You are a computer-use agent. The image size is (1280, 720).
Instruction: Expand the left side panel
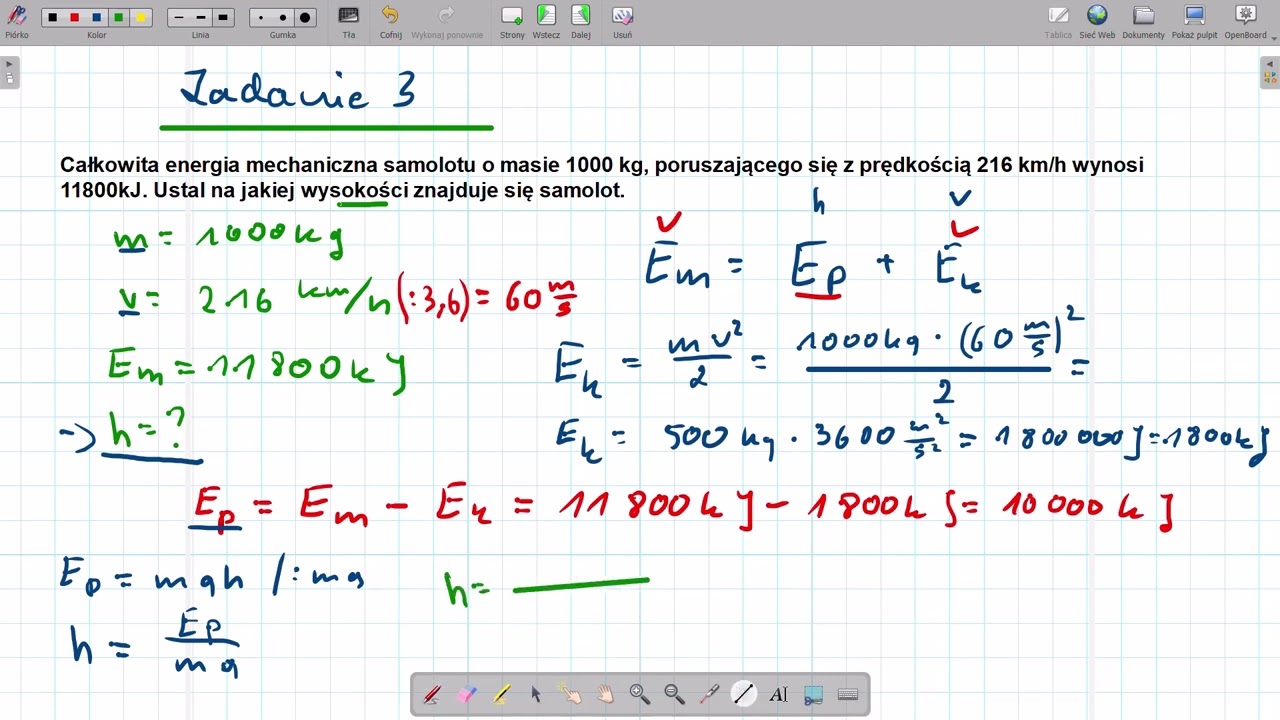pos(9,72)
